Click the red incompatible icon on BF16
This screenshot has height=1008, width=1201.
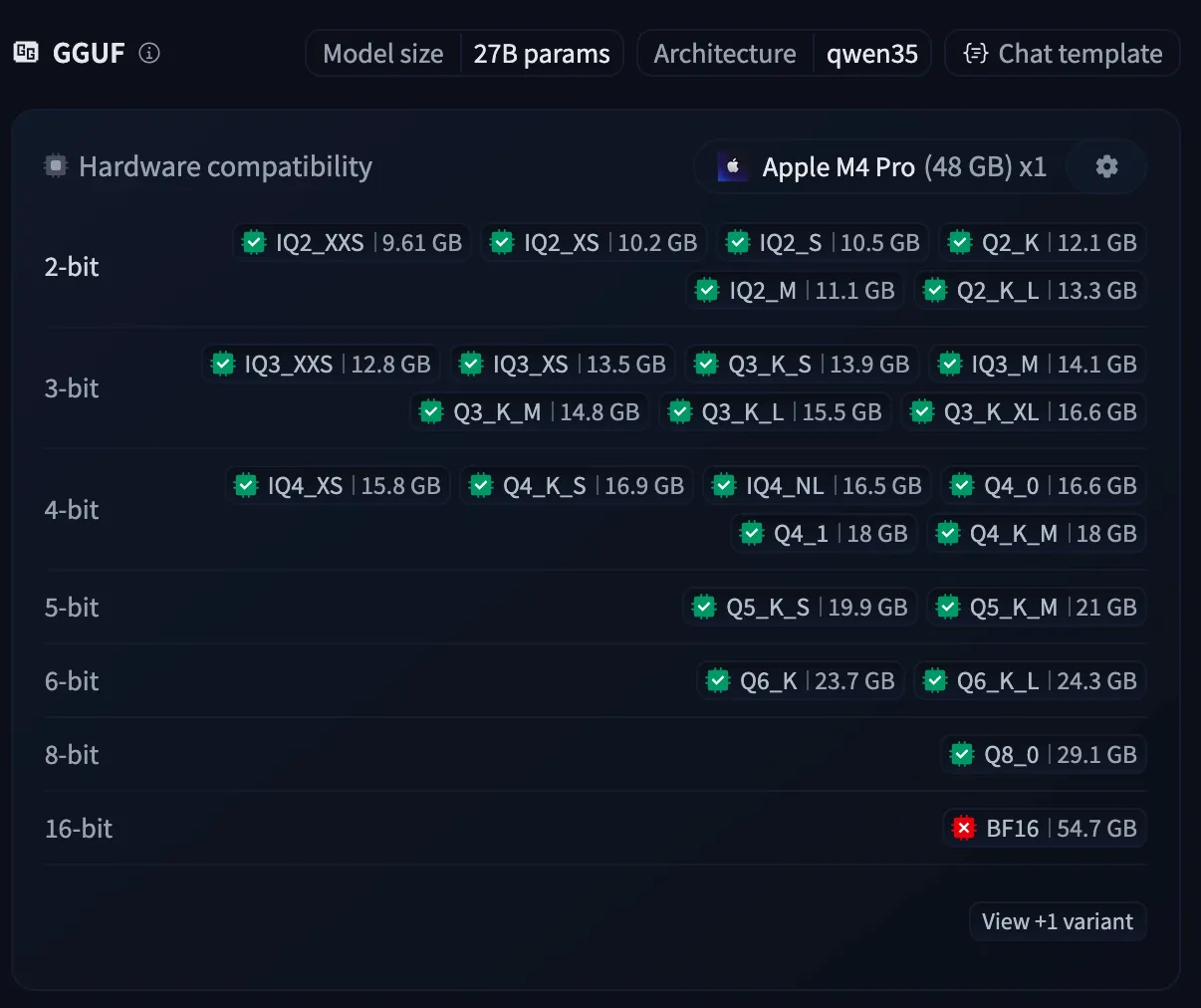[963, 828]
